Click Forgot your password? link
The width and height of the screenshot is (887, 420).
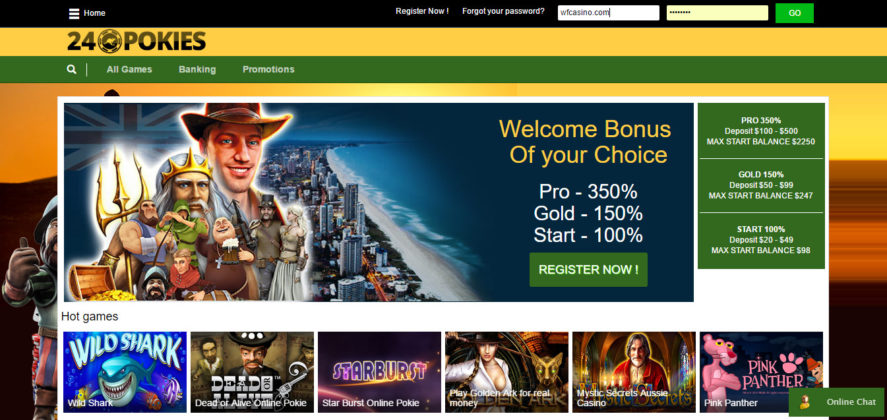pos(503,11)
